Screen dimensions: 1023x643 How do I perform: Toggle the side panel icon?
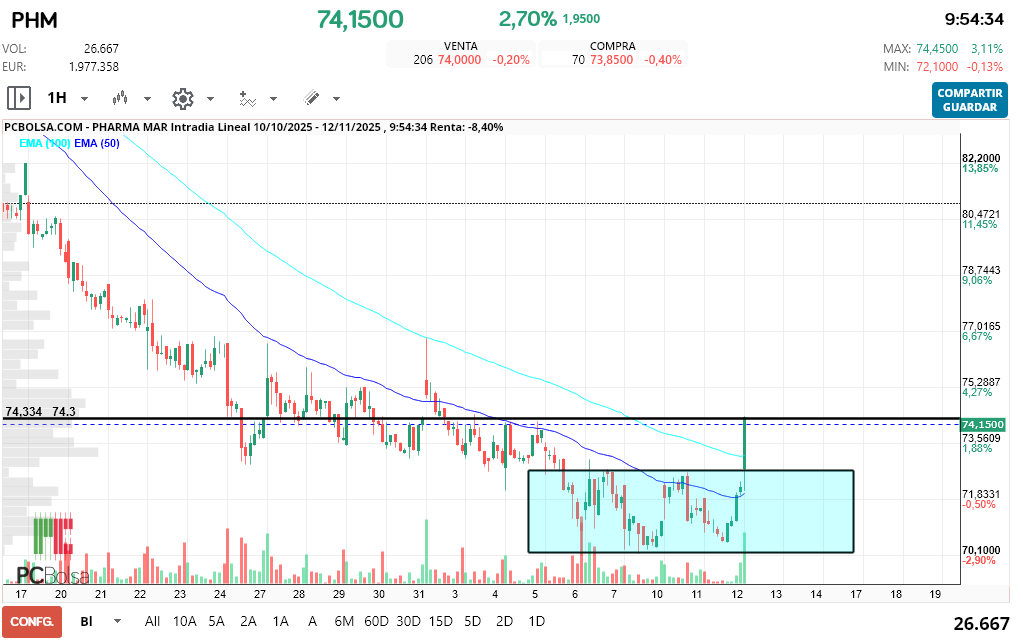tap(19, 98)
